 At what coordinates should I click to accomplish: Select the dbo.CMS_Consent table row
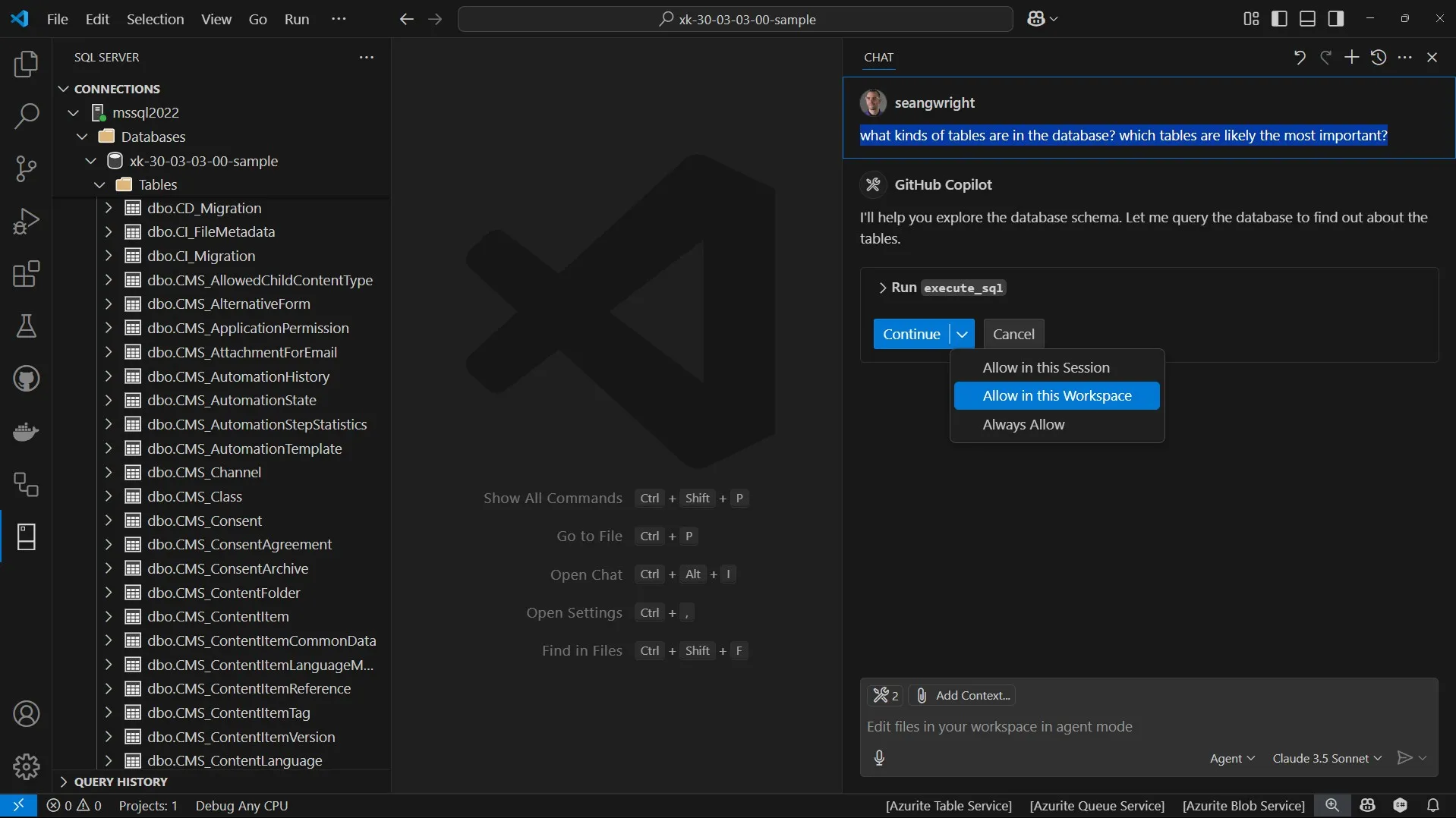tap(222, 521)
